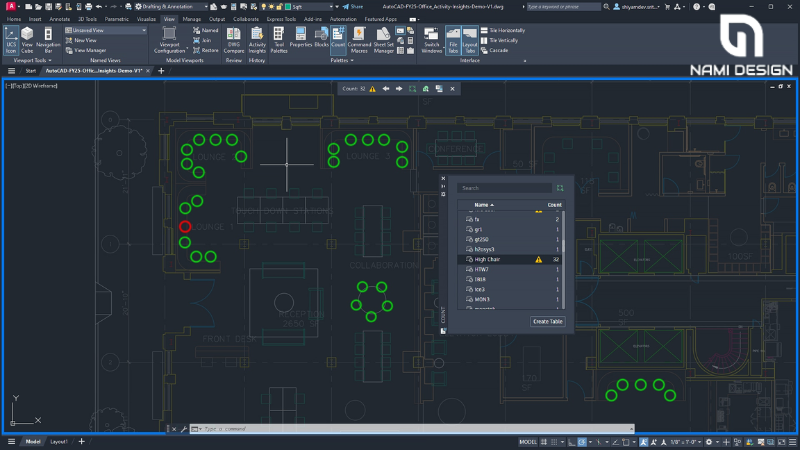Click Join viewports

click(x=202, y=40)
